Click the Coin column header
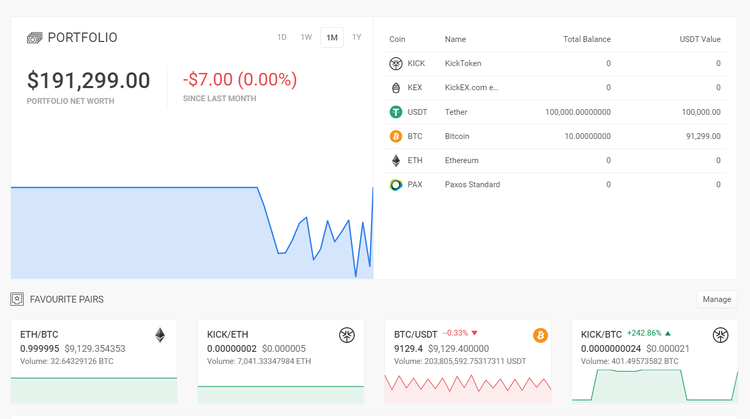 [397, 39]
